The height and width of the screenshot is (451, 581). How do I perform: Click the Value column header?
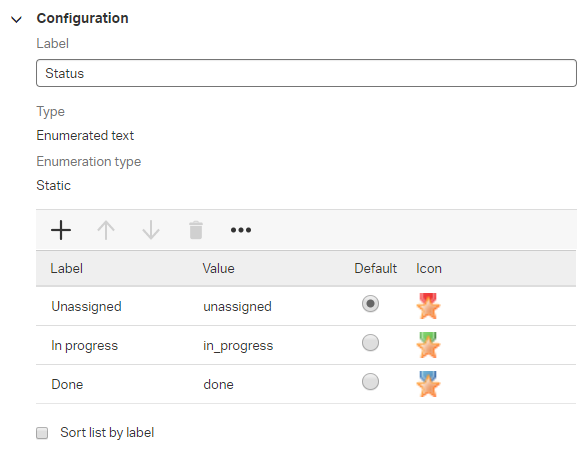218,268
